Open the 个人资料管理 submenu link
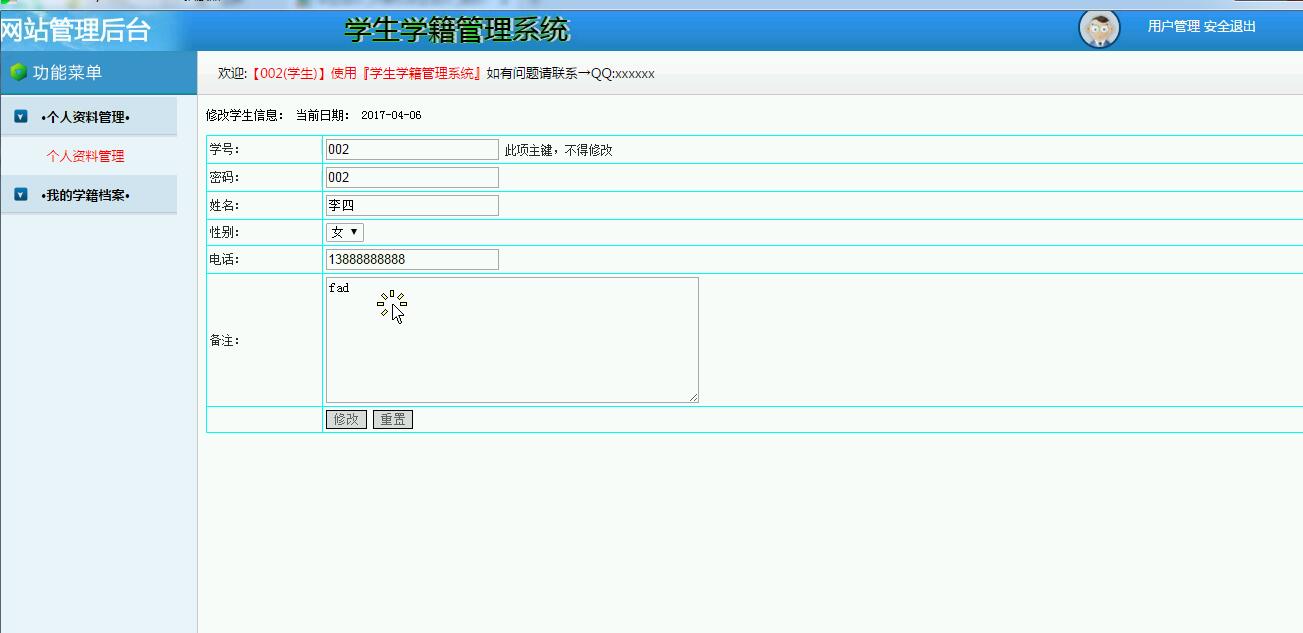1303x633 pixels. pyautogui.click(x=86, y=156)
